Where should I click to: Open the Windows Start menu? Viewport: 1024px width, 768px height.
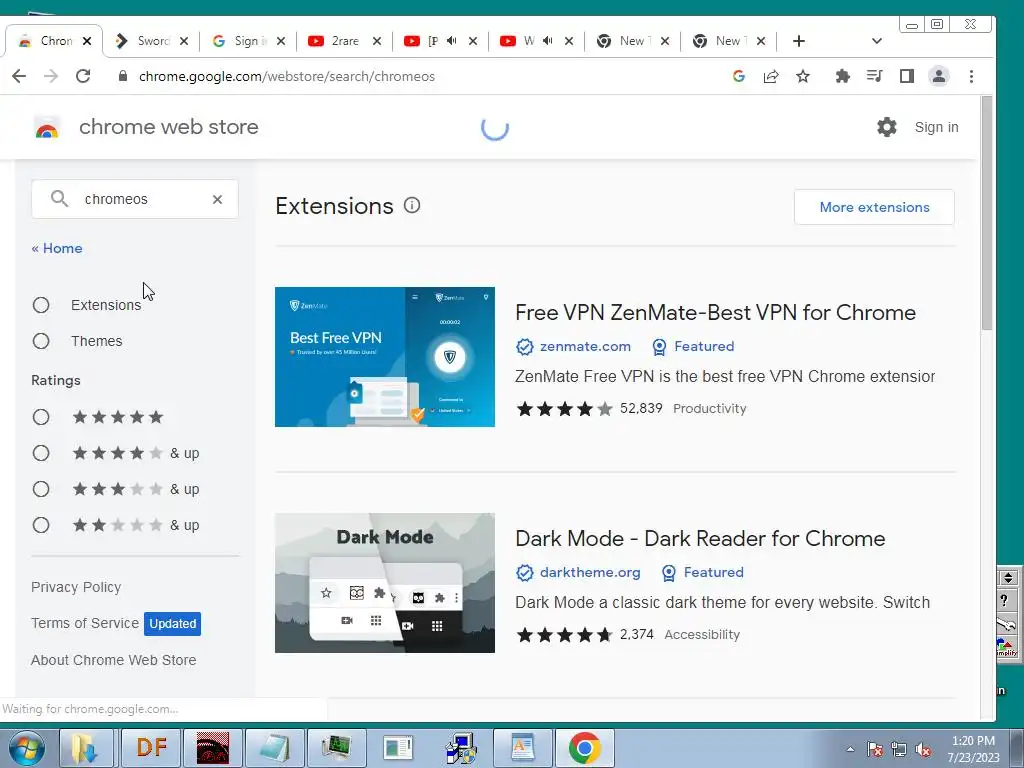tap(26, 748)
